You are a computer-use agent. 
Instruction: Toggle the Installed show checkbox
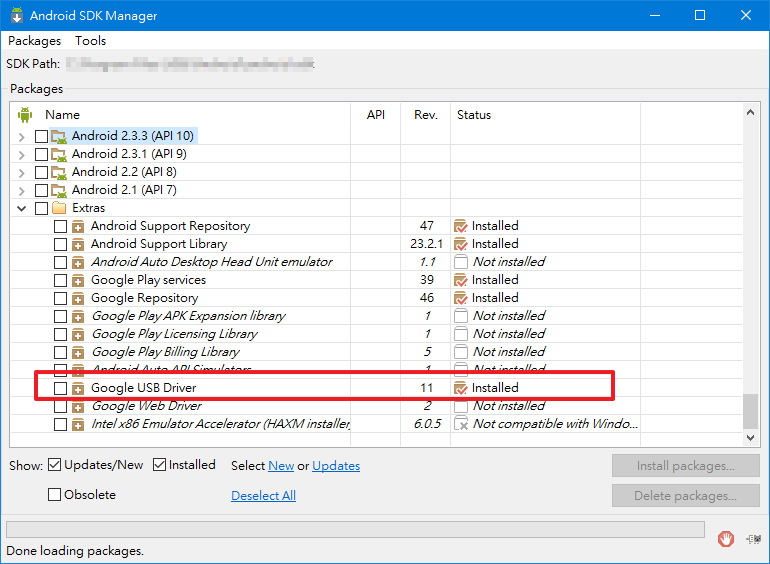click(159, 464)
